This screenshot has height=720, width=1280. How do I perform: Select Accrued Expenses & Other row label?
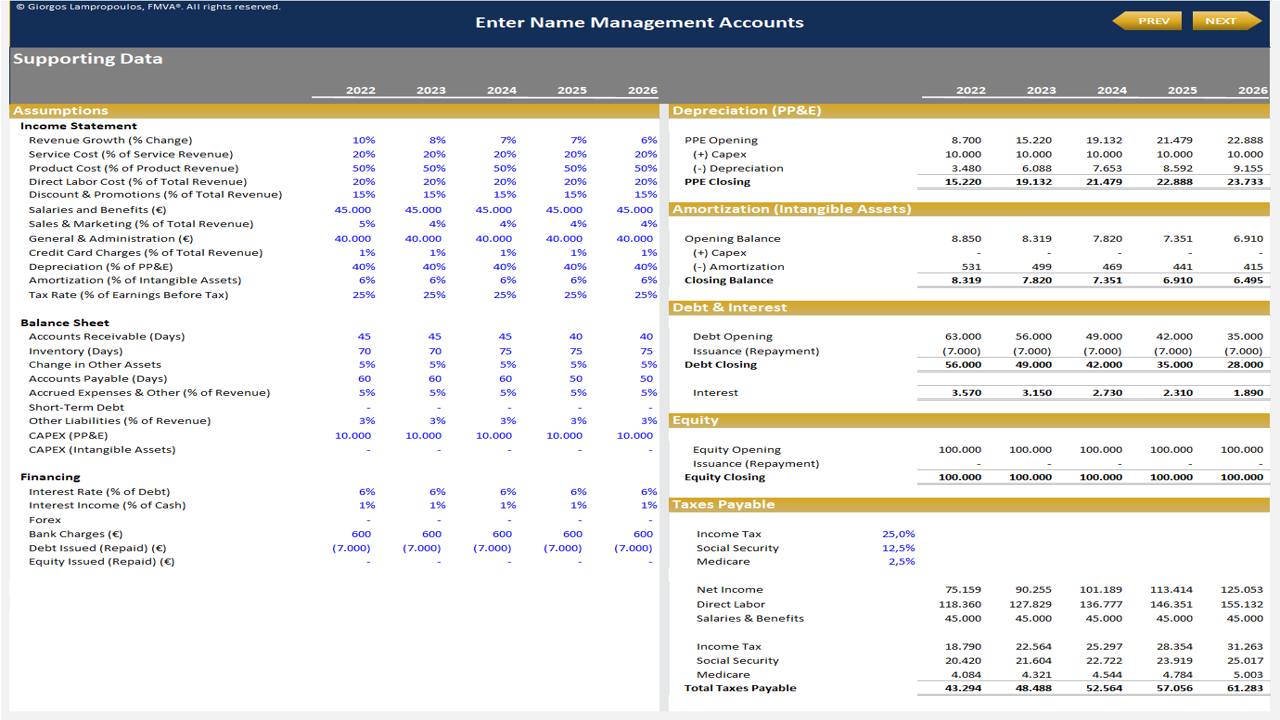point(149,393)
